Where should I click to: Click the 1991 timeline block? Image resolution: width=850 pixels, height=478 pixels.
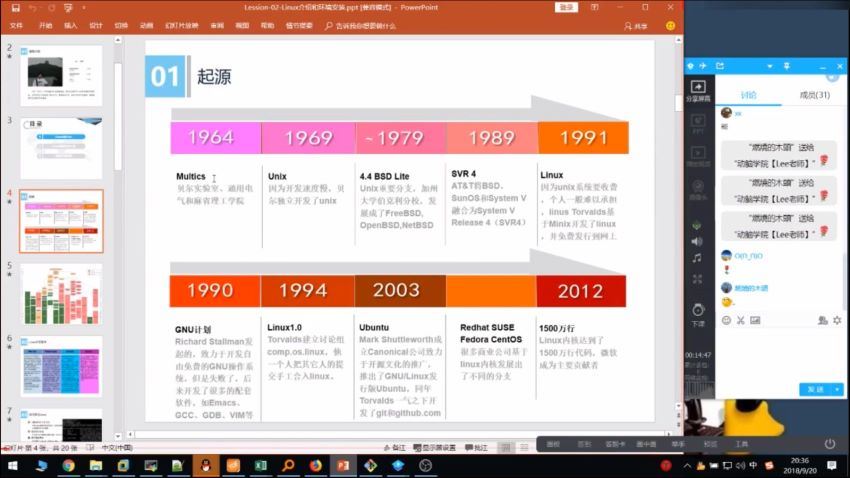click(x=583, y=138)
